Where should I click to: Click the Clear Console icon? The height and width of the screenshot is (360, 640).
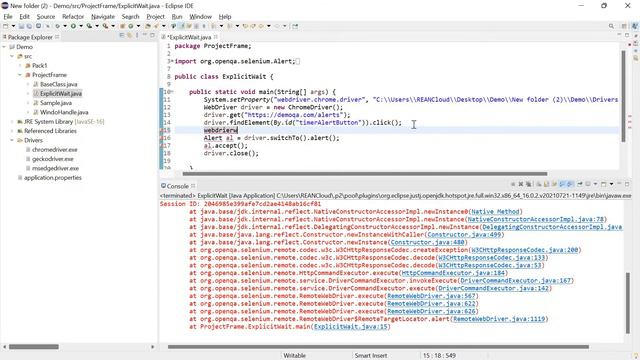point(539,184)
